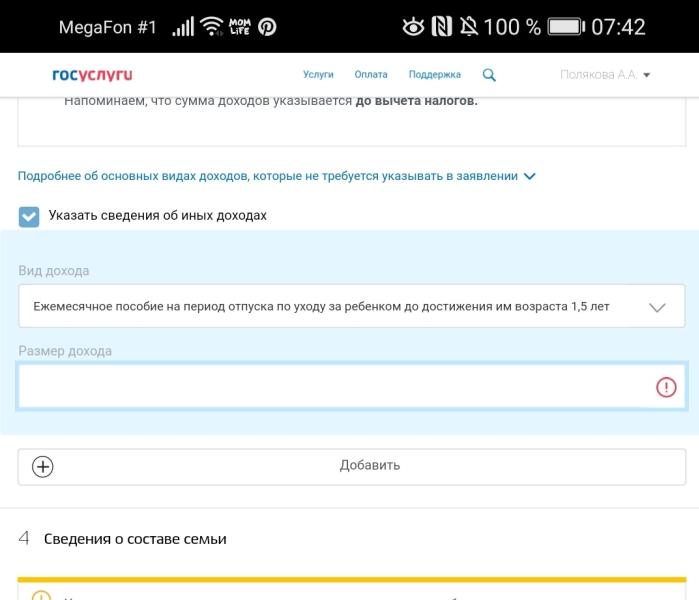Open the Услуги menu item

pos(318,75)
